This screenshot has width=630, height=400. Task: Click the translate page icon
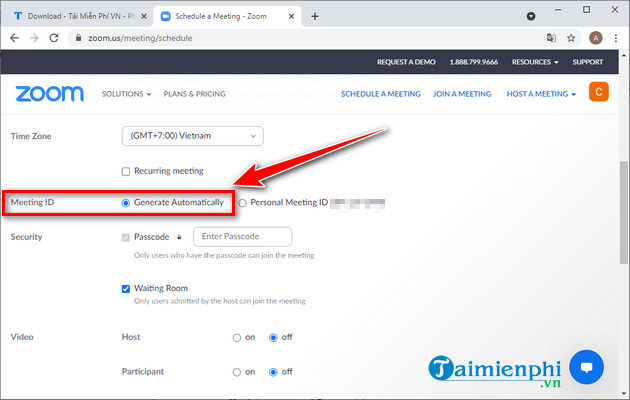pyautogui.click(x=550, y=38)
